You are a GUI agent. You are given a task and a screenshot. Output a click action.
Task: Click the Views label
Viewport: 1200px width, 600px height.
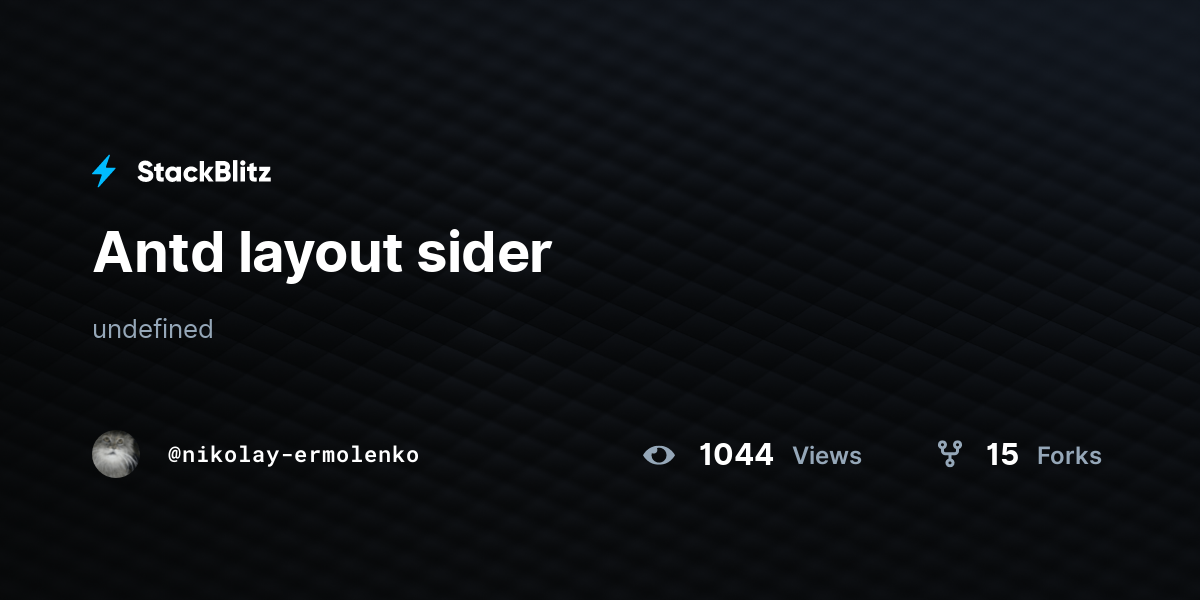click(x=827, y=456)
